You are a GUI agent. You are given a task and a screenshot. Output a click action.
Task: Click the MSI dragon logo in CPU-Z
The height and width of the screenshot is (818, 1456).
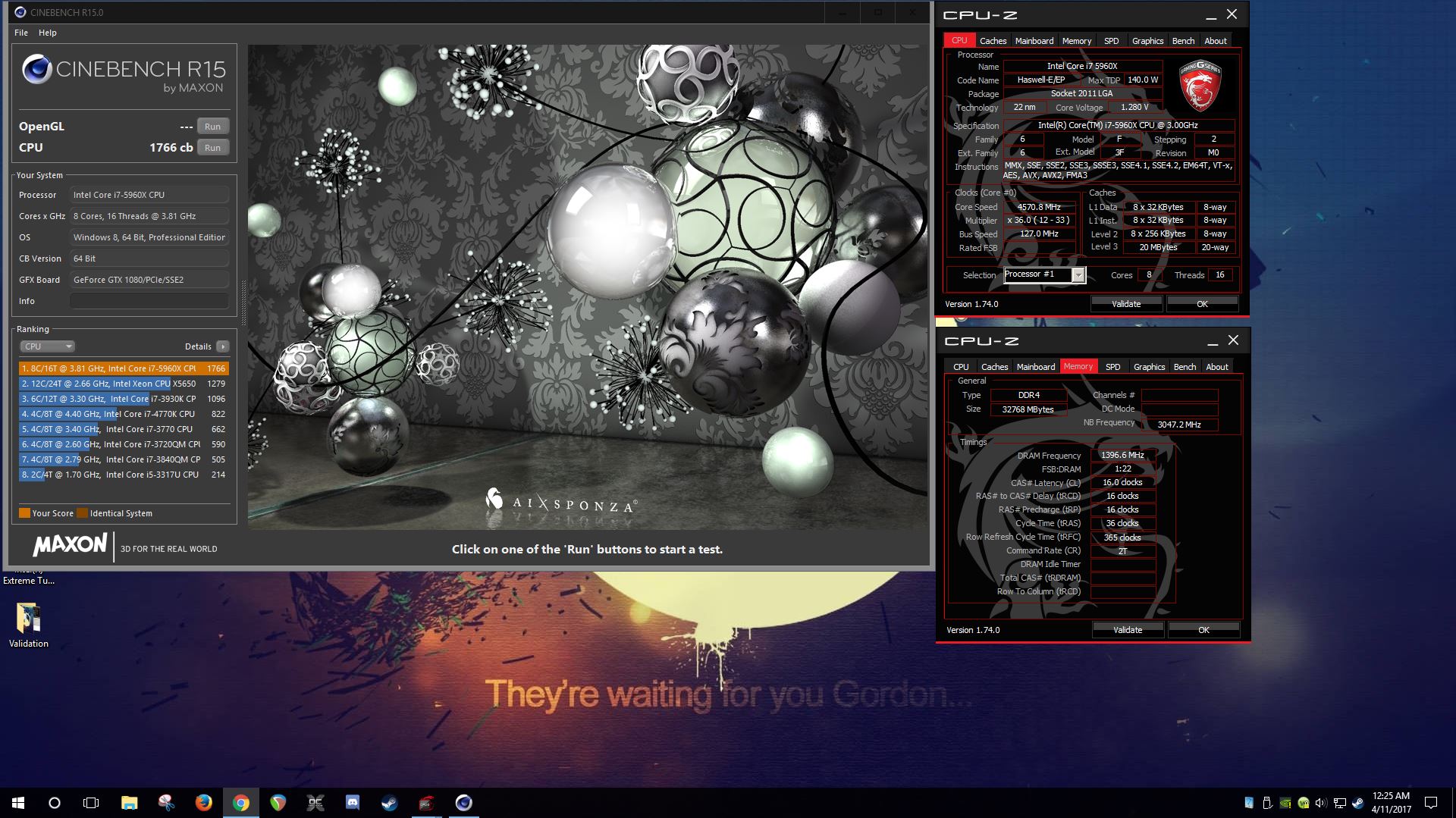[1200, 86]
